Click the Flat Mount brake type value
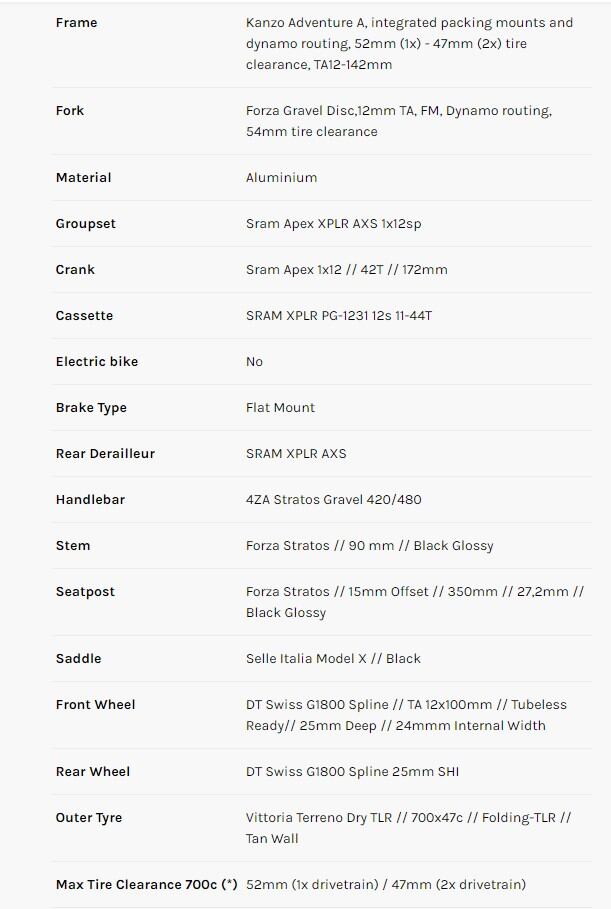The image size is (611, 909). [x=280, y=408]
